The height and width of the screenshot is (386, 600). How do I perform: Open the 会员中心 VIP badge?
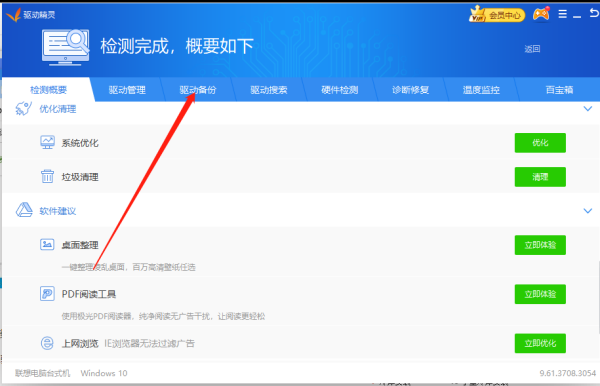[x=497, y=15]
